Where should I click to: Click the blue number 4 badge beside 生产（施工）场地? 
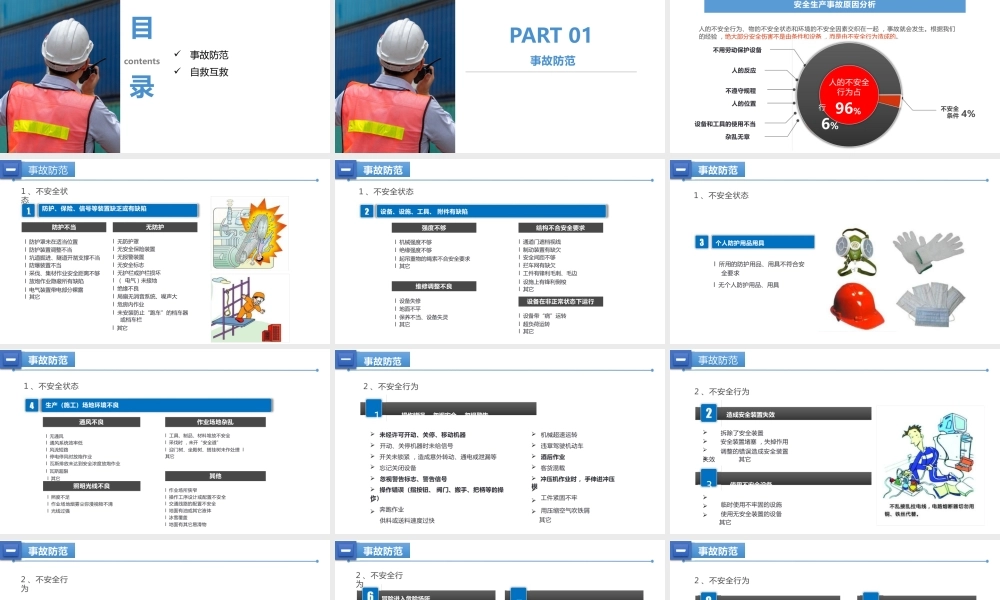[x=31, y=405]
